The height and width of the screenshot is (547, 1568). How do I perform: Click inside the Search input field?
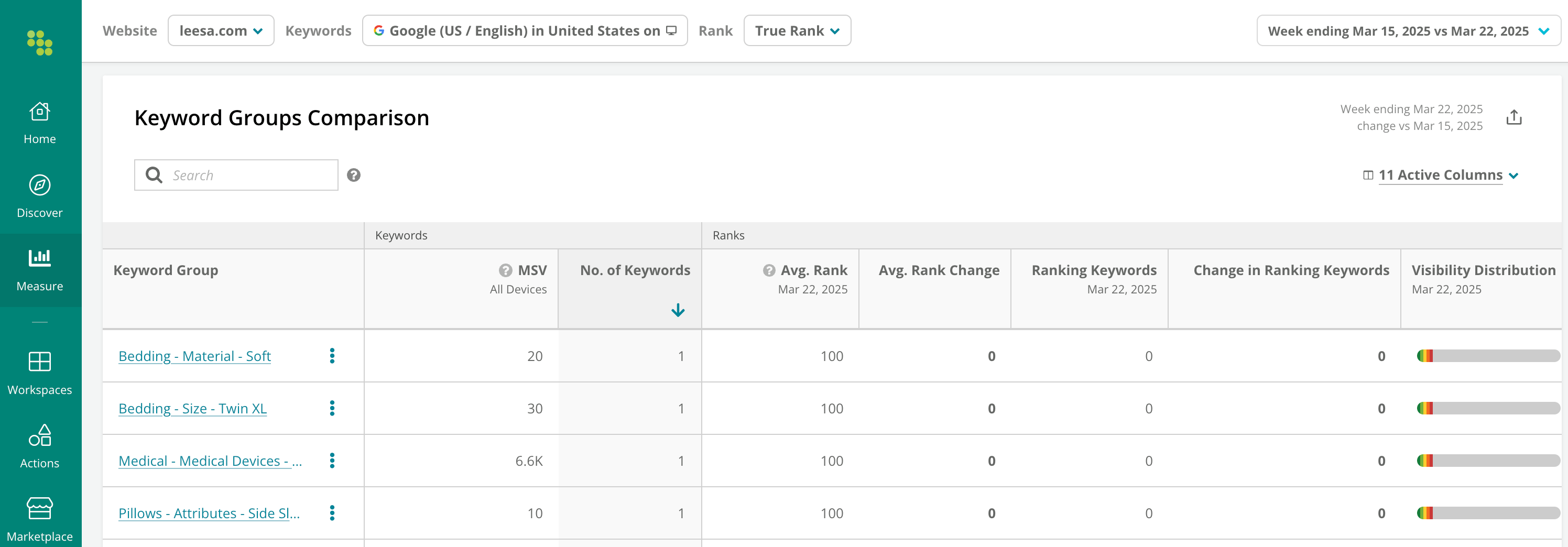[x=236, y=175]
